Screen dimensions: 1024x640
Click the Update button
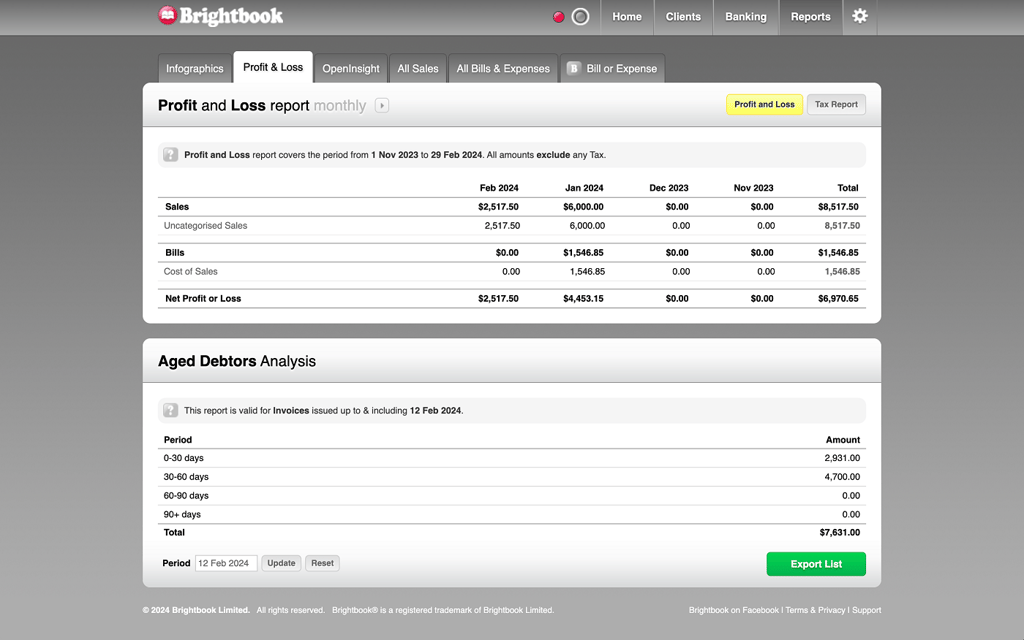click(x=281, y=563)
